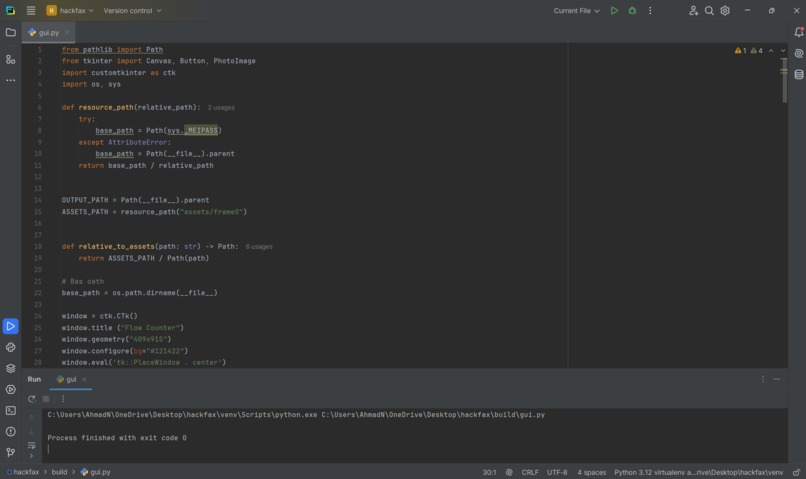Viewport: 806px width, 479px height.
Task: Open Python 3.12 virtualenv interpreter selector
Action: click(699, 472)
